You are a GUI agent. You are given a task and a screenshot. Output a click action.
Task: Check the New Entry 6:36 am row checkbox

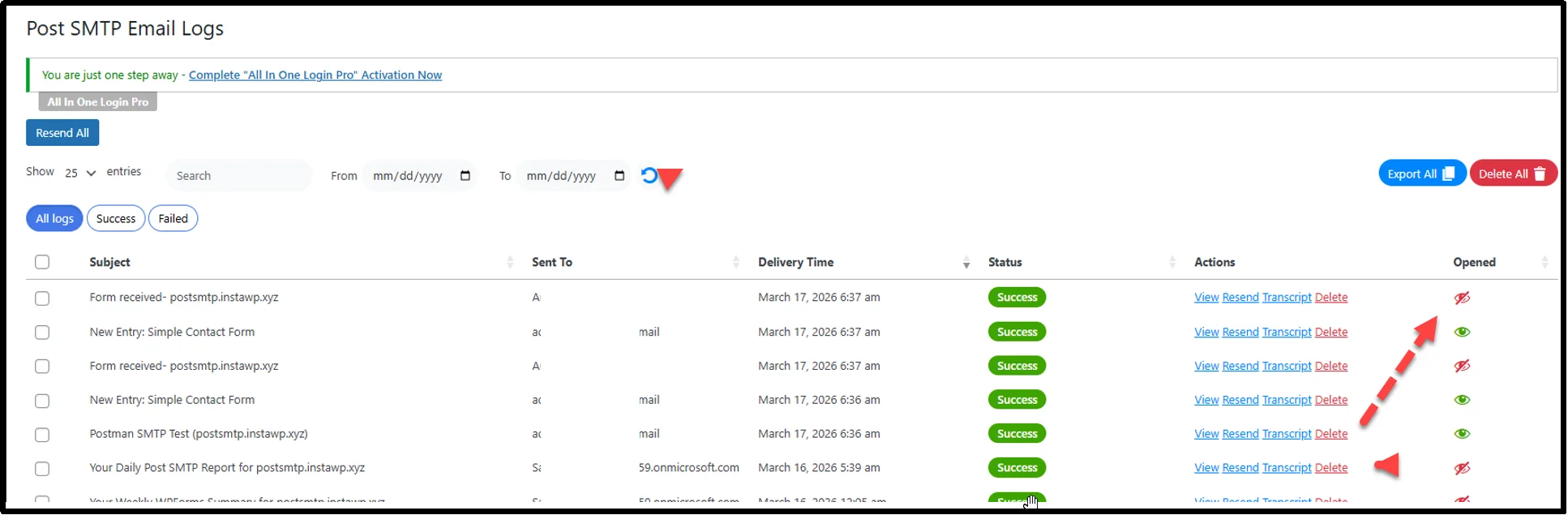point(42,401)
